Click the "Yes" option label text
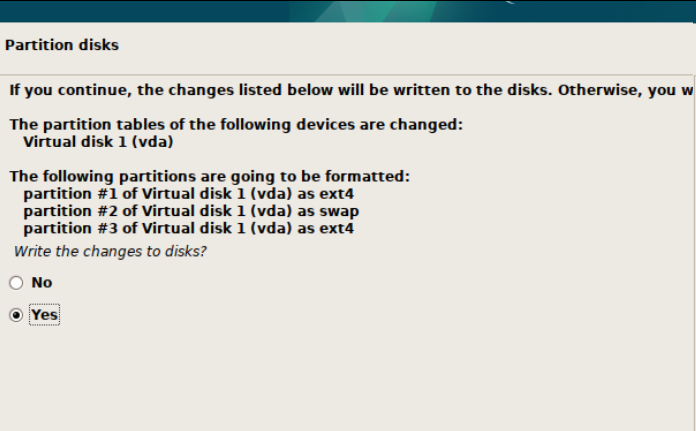696x431 pixels. tap(44, 315)
